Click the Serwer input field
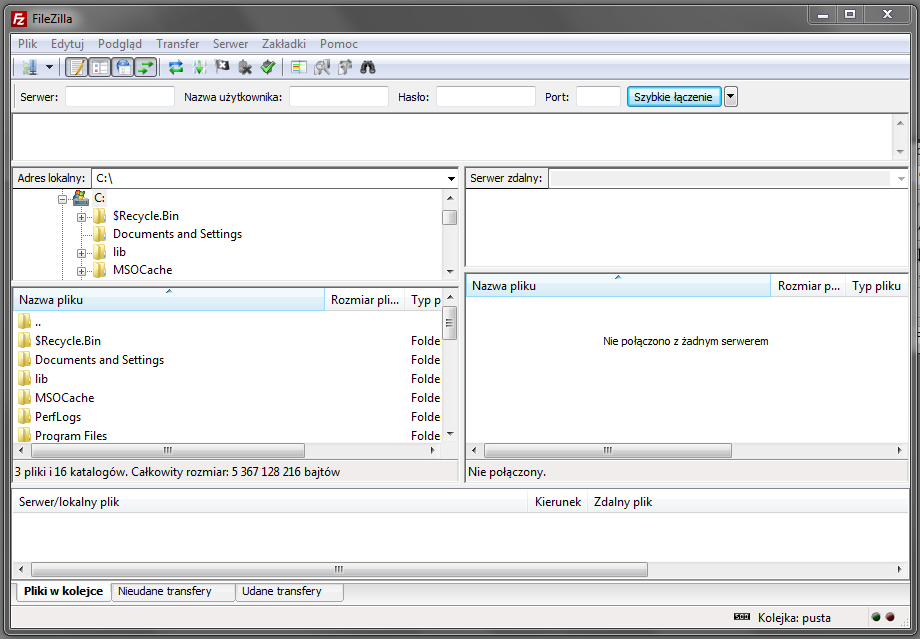This screenshot has width=920, height=639. (120, 97)
